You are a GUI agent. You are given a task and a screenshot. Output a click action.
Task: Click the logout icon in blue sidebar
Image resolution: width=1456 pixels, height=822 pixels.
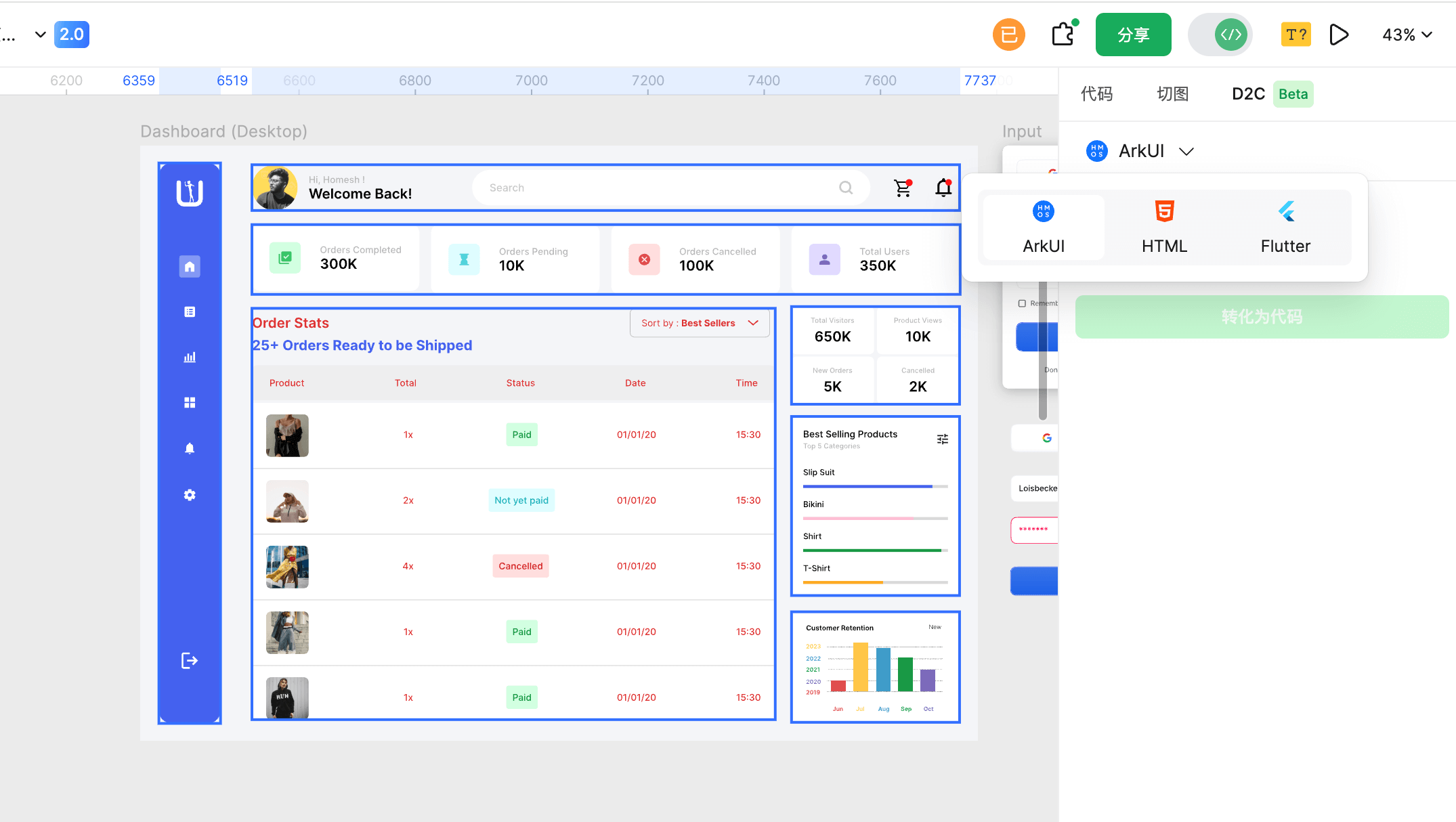[x=190, y=661]
